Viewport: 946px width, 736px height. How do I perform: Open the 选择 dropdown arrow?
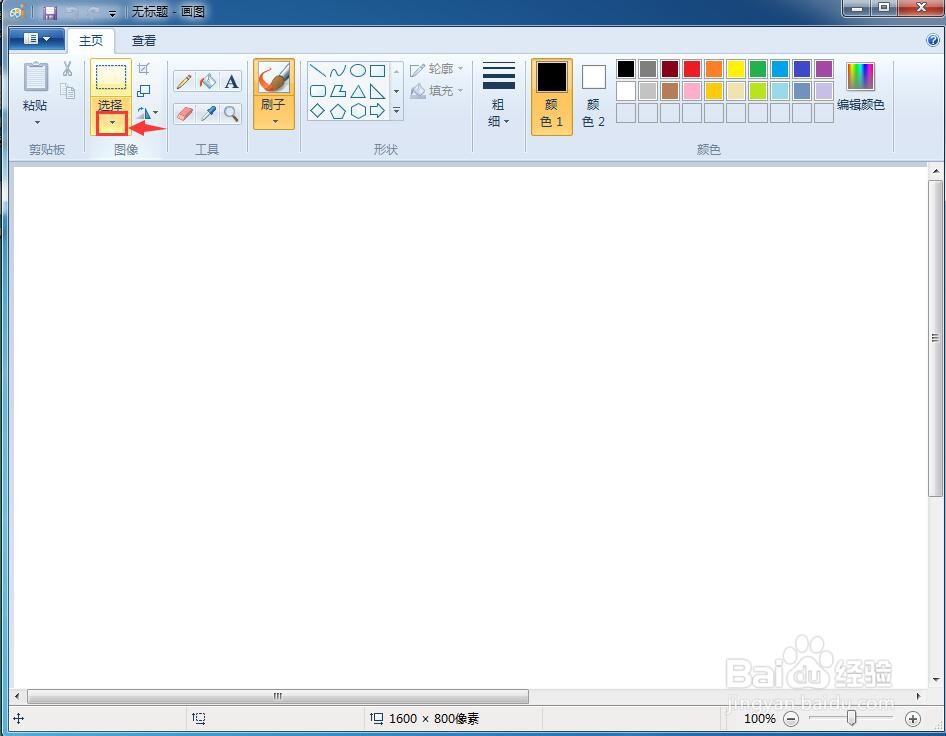click(112, 123)
